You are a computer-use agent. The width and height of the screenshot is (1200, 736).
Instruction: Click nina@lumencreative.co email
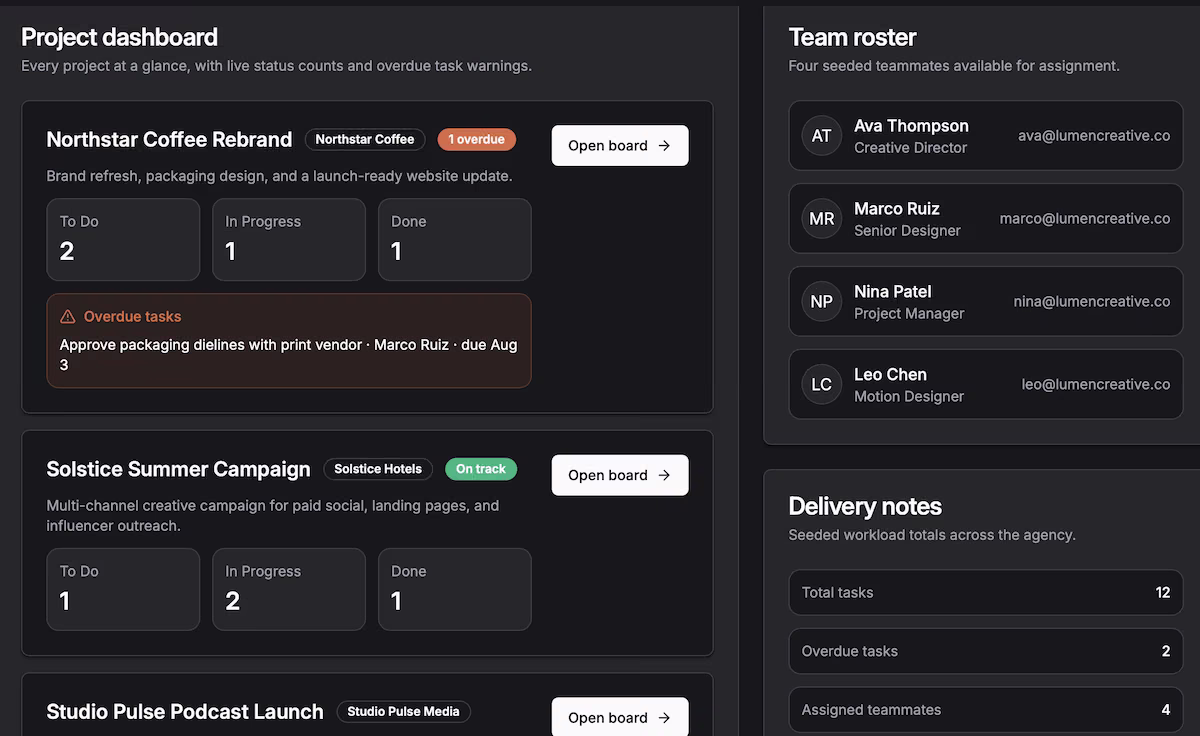1092,302
